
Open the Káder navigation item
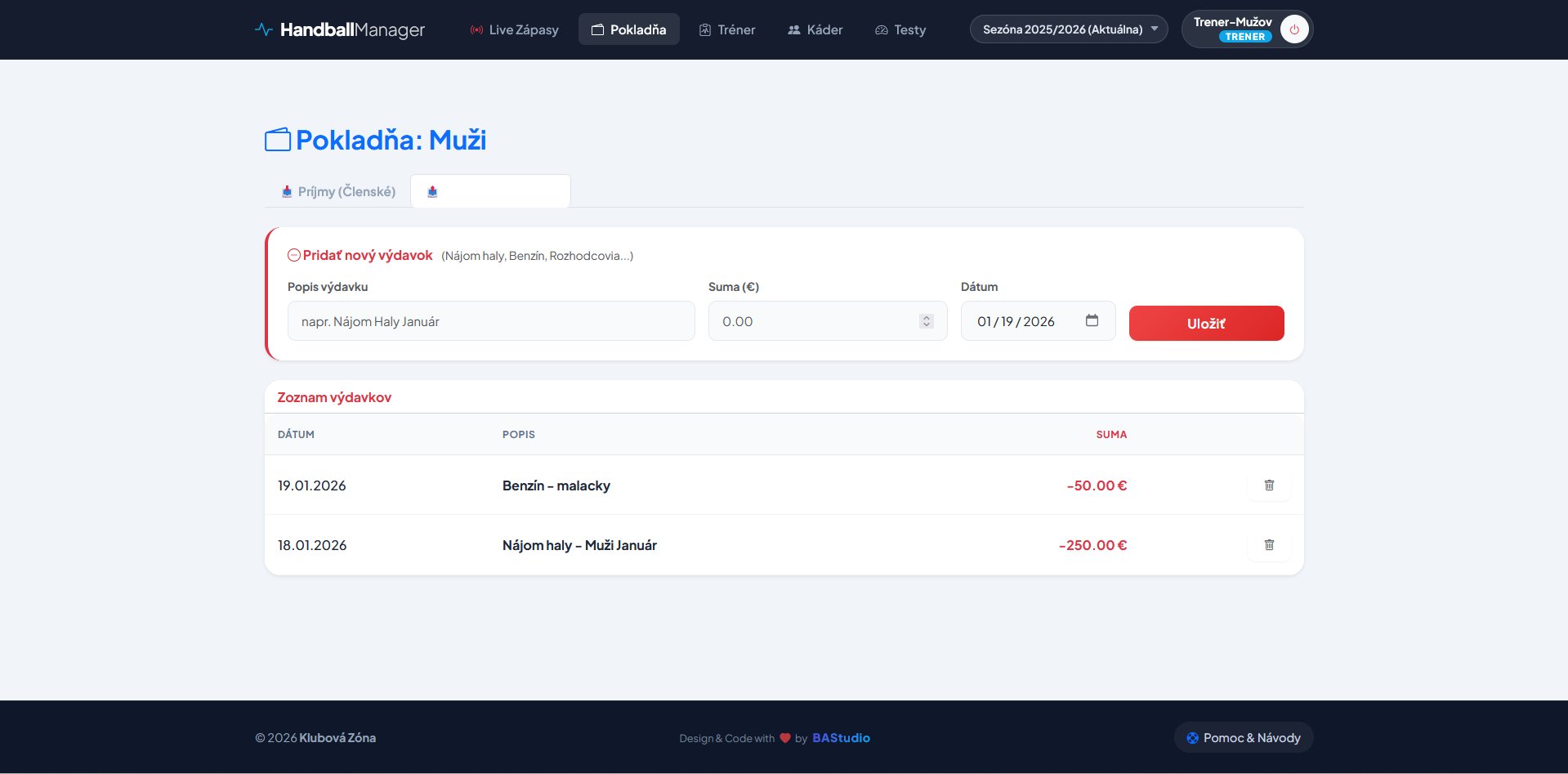click(815, 29)
